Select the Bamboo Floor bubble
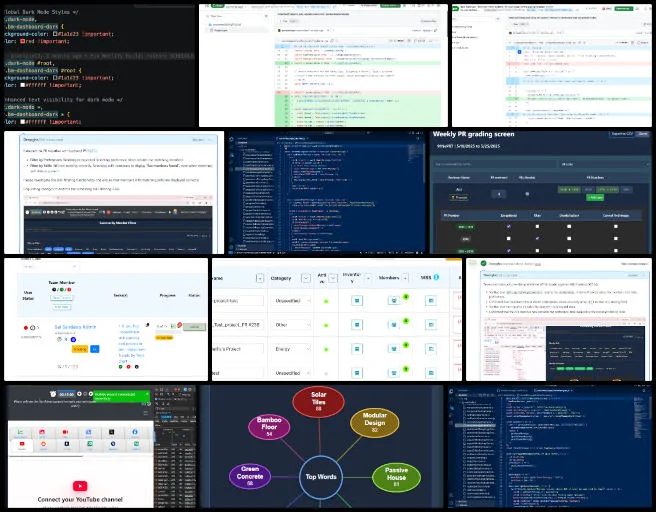656x512 pixels. pos(269,427)
